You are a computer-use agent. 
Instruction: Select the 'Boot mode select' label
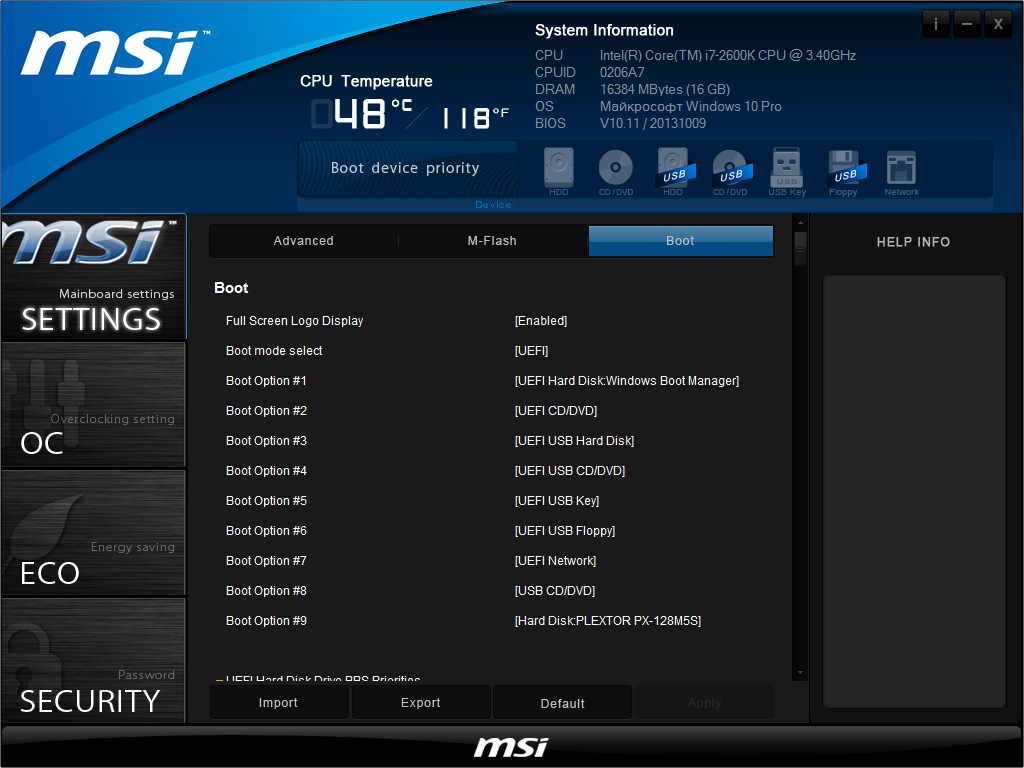tap(274, 351)
